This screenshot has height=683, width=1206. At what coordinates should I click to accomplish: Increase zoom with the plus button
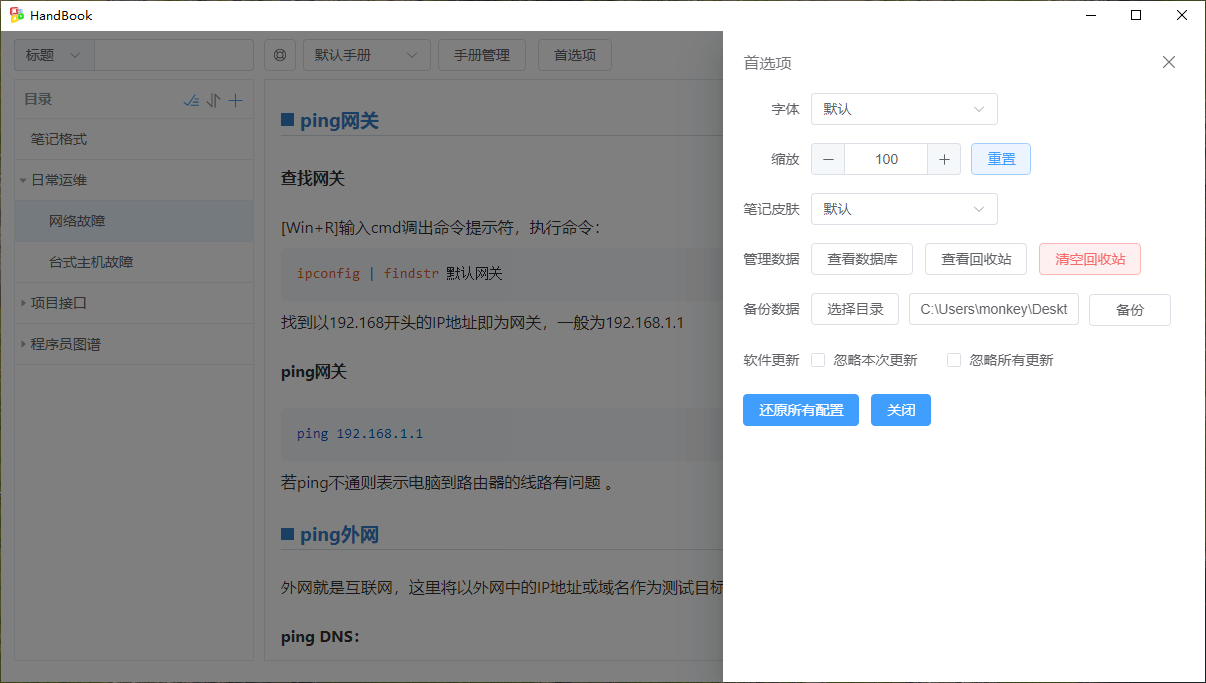click(x=944, y=159)
